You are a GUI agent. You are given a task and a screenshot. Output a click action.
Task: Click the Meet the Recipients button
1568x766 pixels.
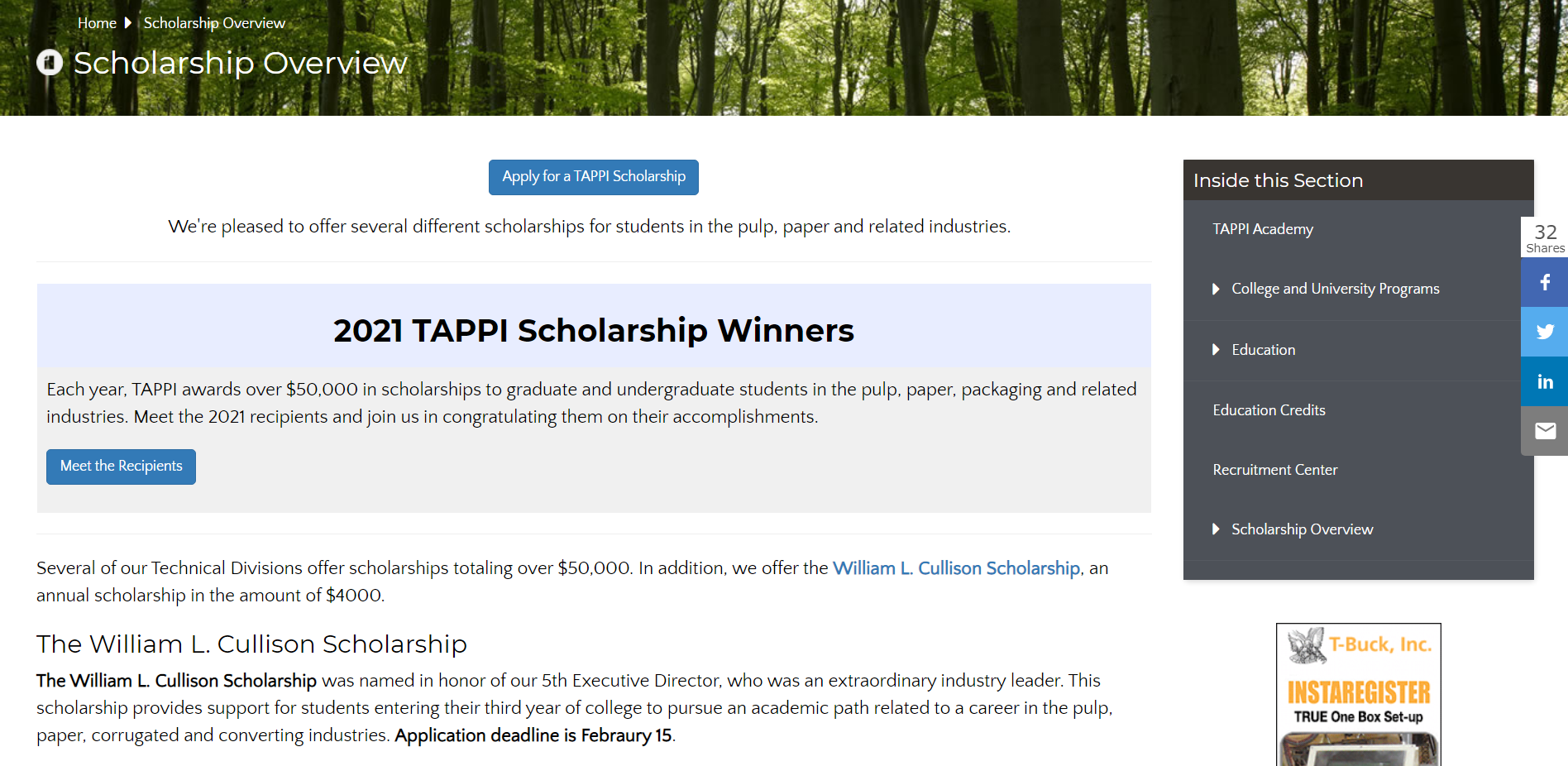point(121,467)
